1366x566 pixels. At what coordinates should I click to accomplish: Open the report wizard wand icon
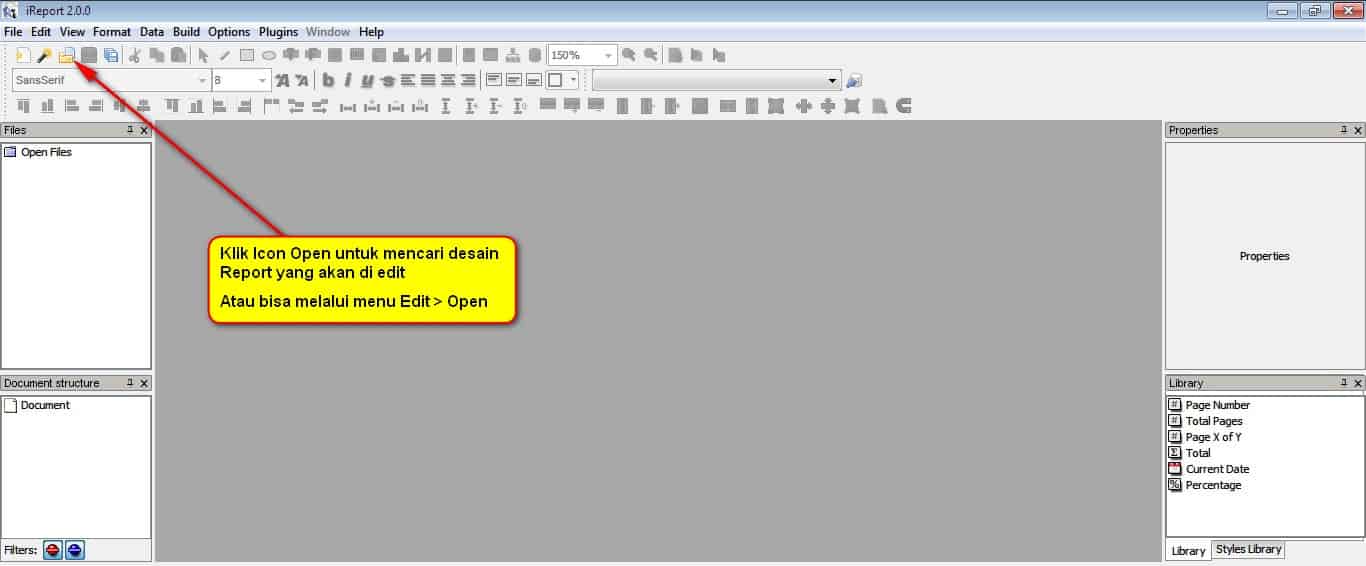tap(44, 56)
